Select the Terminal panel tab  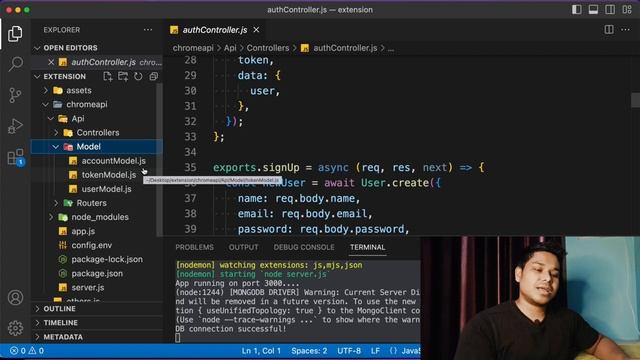pyautogui.click(x=367, y=247)
